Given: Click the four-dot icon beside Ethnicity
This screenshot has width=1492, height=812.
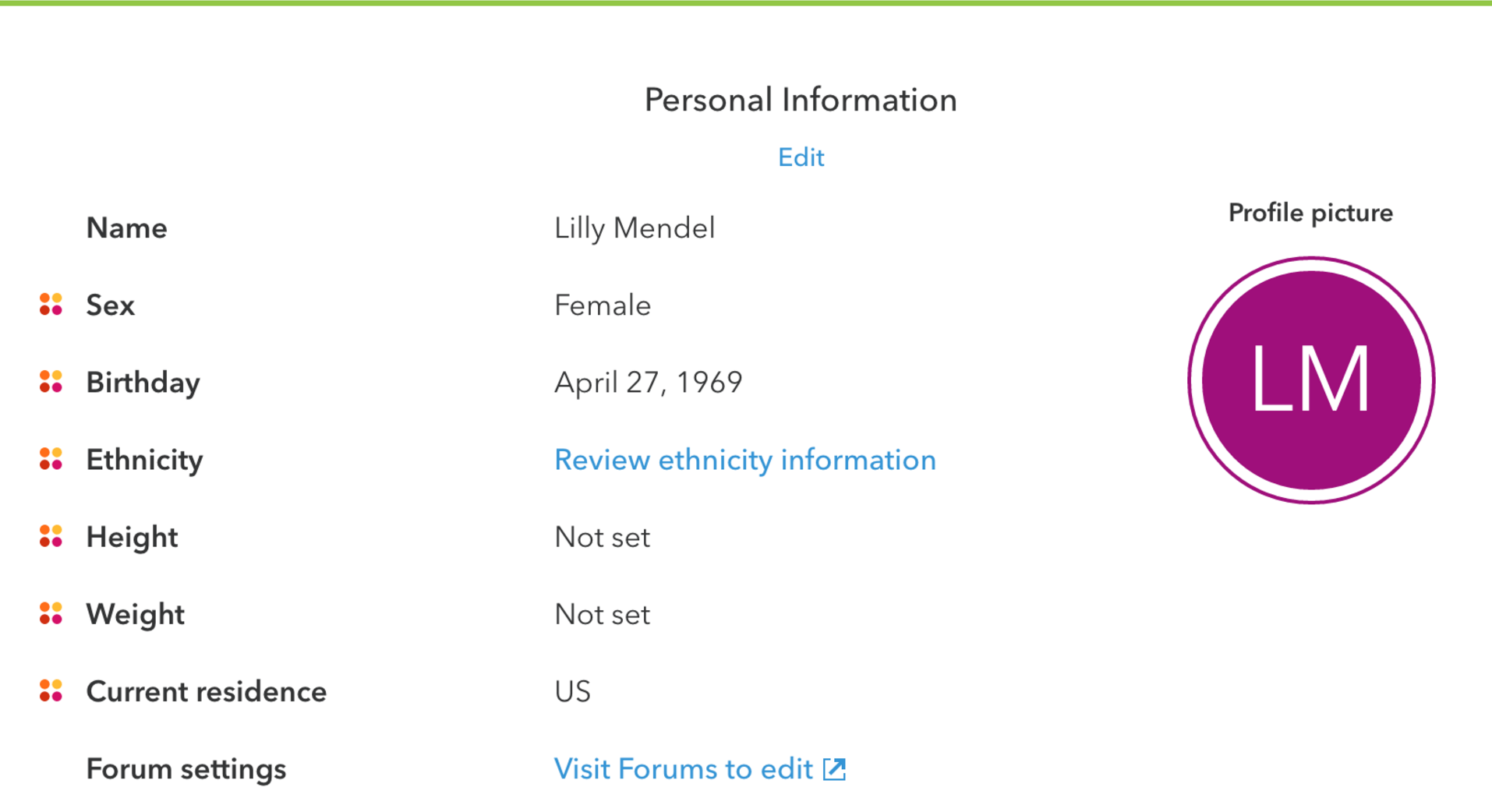Looking at the screenshot, I should tap(51, 459).
